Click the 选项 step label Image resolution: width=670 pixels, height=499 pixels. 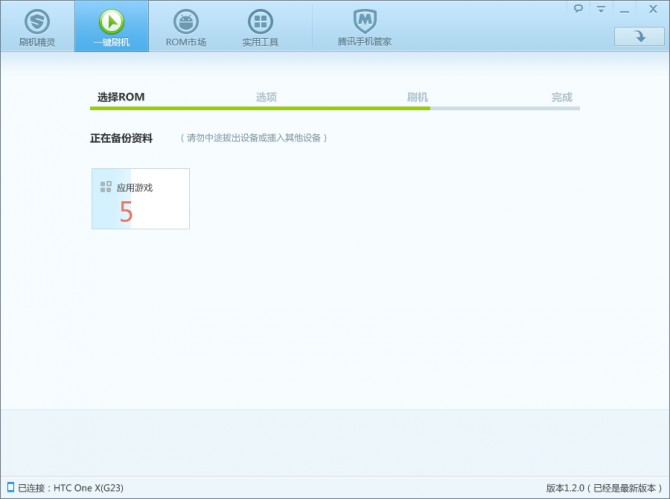(266, 97)
